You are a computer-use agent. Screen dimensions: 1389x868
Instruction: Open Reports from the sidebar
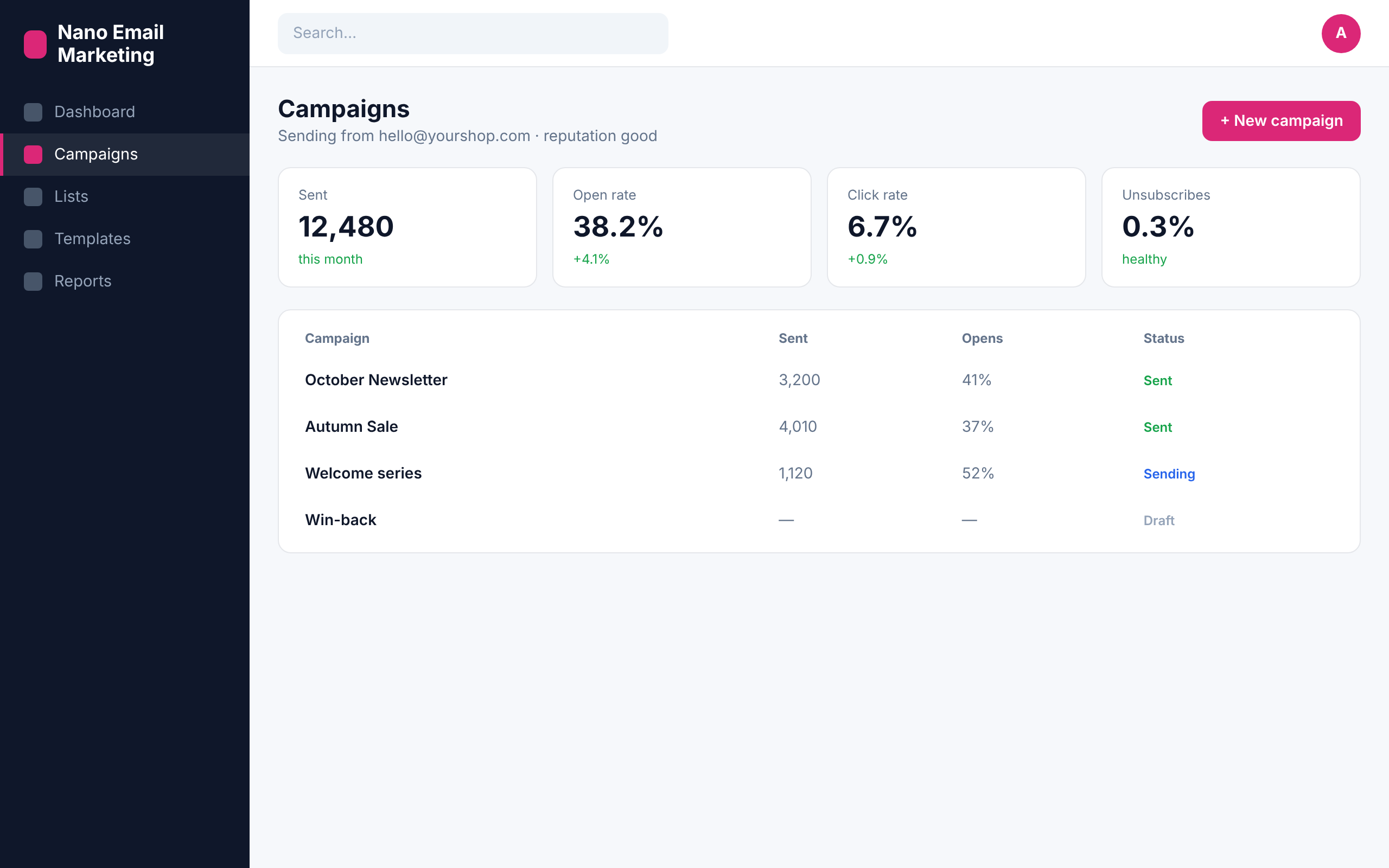coord(125,282)
